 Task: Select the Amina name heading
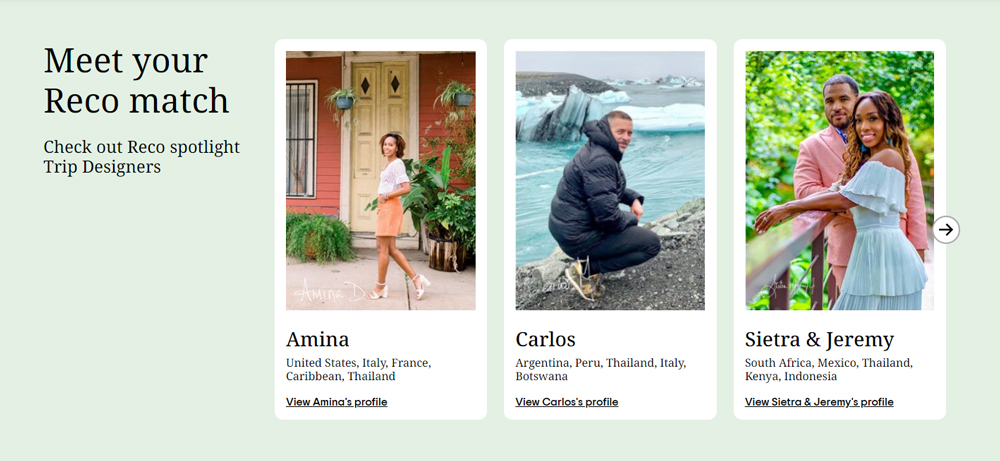click(x=317, y=339)
